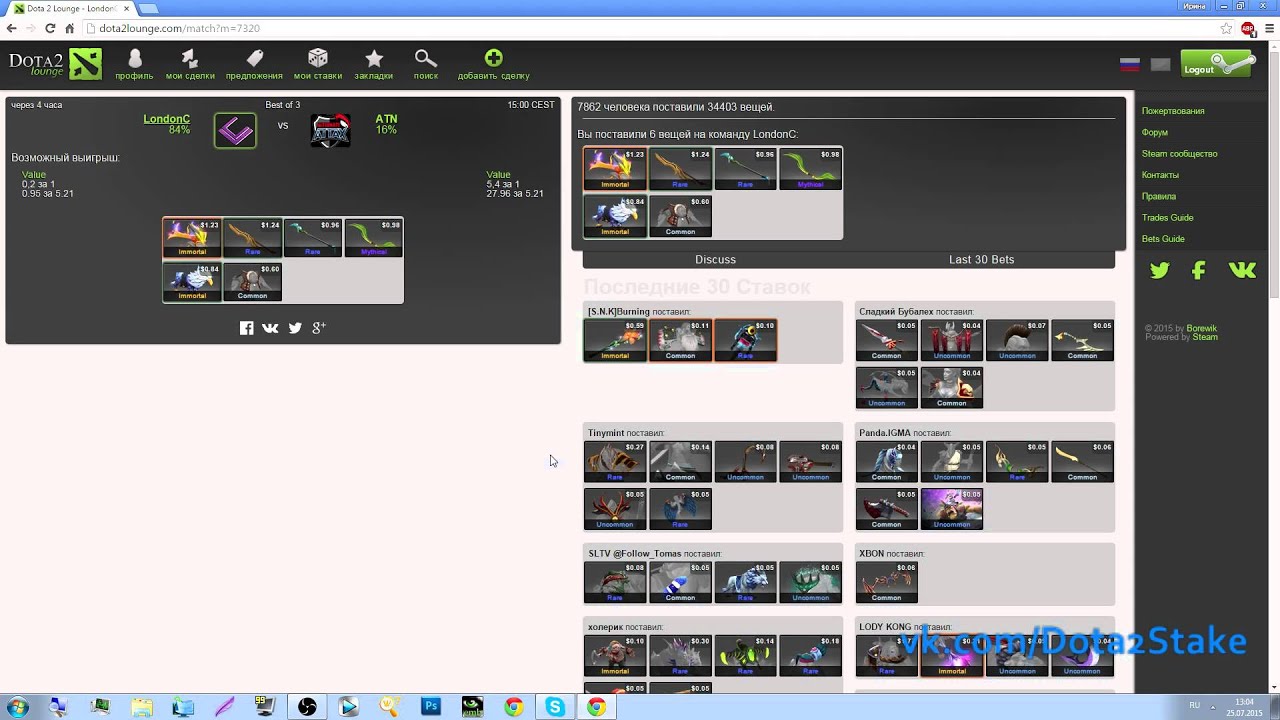Viewport: 1280px width, 720px height.
Task: Bookmark page with the star icon
Action: 1227,28
